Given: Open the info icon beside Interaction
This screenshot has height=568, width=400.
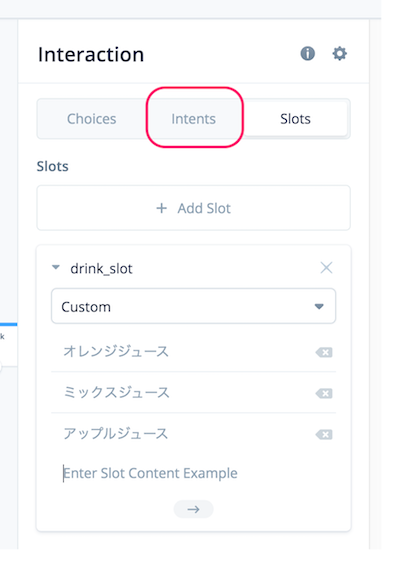Looking at the screenshot, I should (308, 54).
